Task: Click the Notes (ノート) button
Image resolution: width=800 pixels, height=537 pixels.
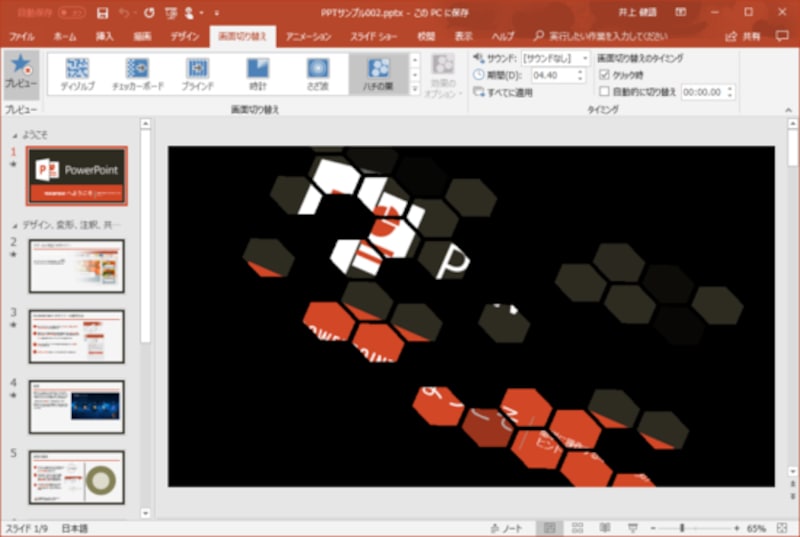Action: pyautogui.click(x=506, y=528)
